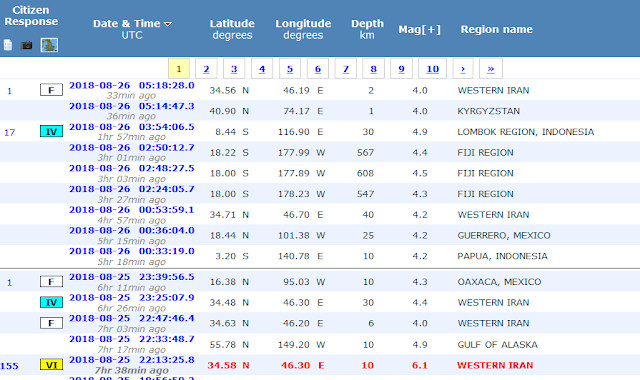Open earthquake 2018-08-26 05:14:47.3 Kyrgyzstan link
The image size is (640, 380).
[131, 106]
